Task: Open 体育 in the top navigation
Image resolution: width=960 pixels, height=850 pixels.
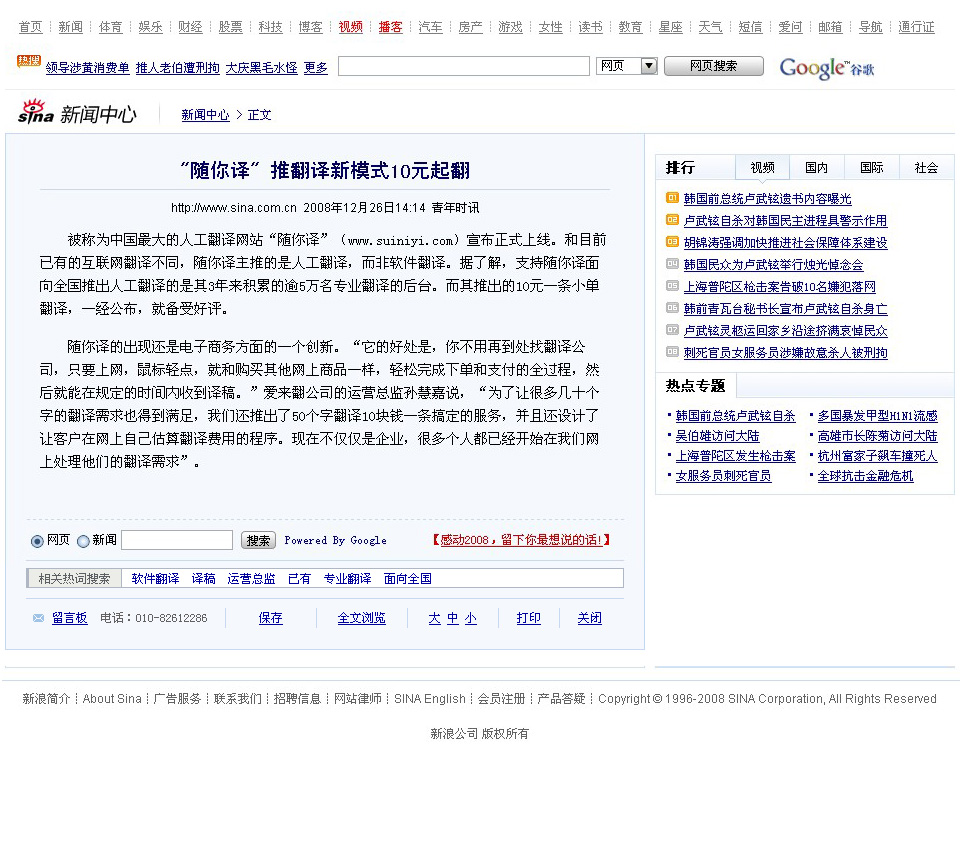Action: pos(110,27)
